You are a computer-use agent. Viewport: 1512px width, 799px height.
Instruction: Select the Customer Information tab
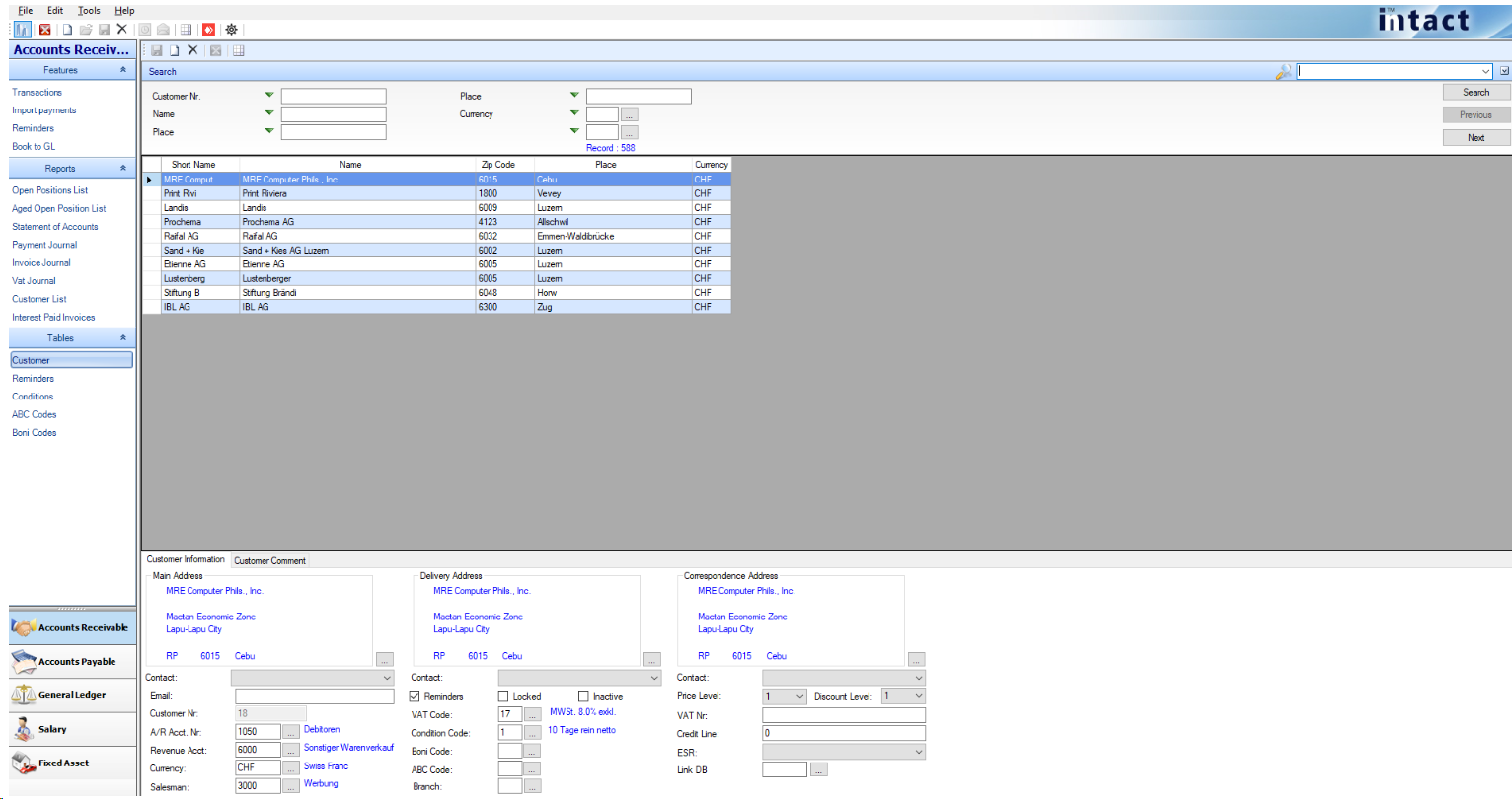pyautogui.click(x=186, y=559)
